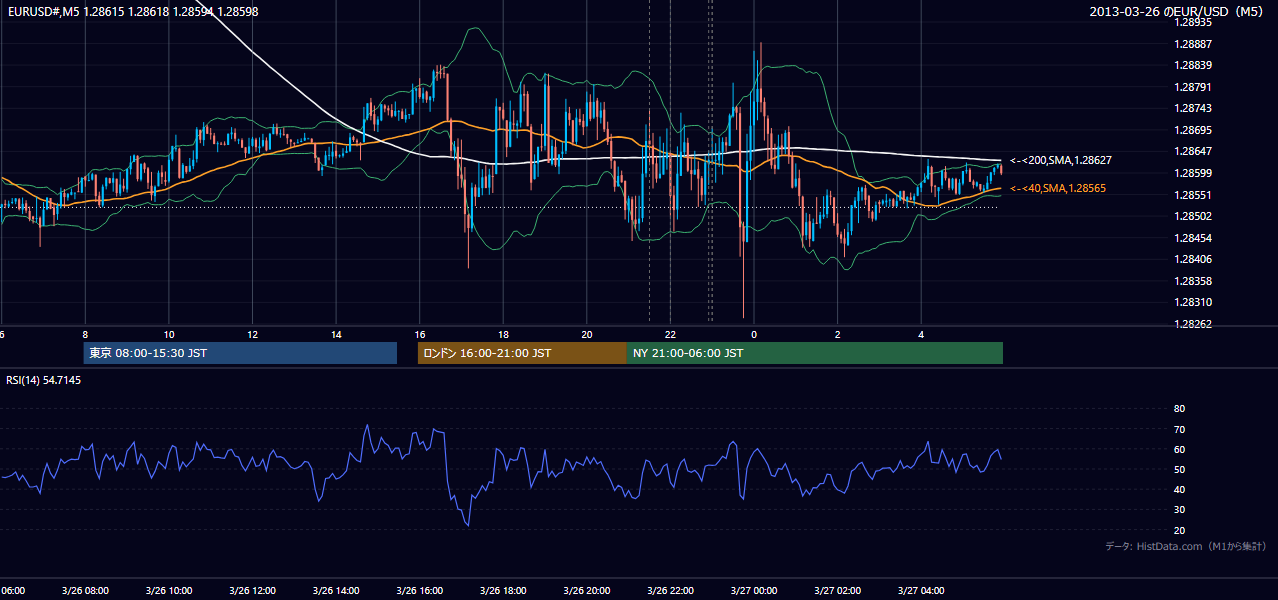
Task: Click hour tick 18 under the price chart
Action: (503, 334)
